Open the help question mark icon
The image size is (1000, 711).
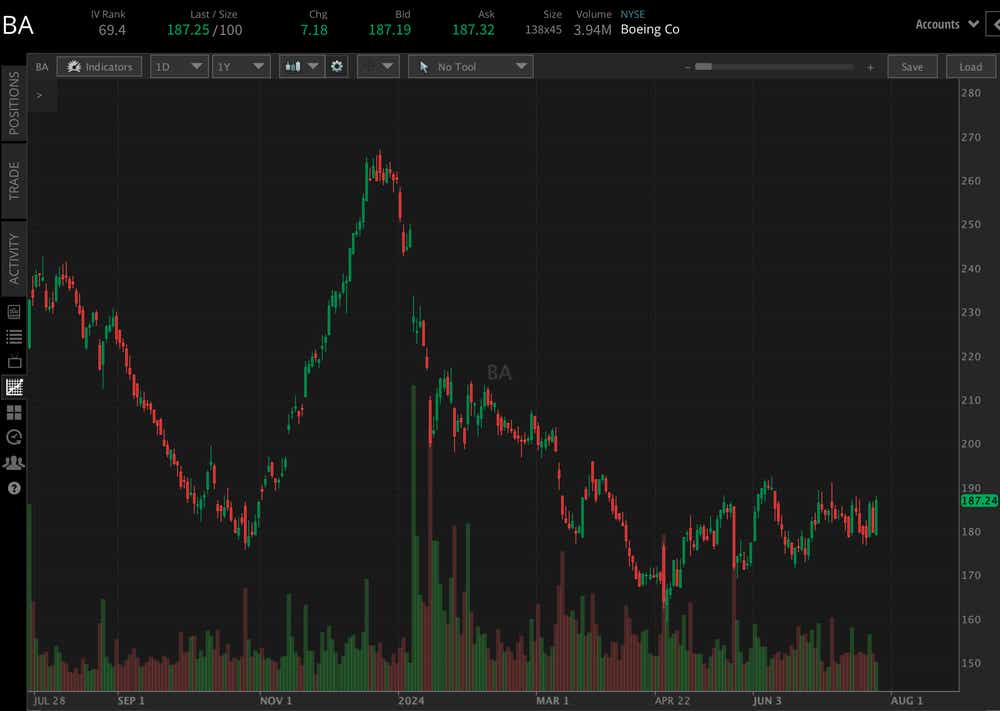point(14,488)
